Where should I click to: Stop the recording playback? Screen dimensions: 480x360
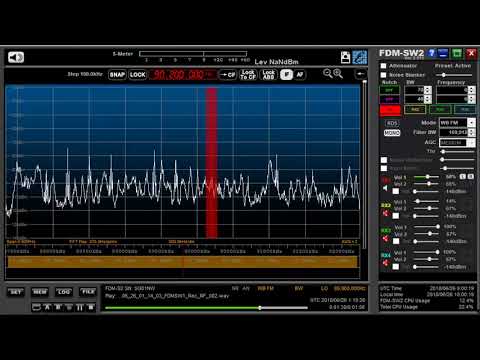91,307
